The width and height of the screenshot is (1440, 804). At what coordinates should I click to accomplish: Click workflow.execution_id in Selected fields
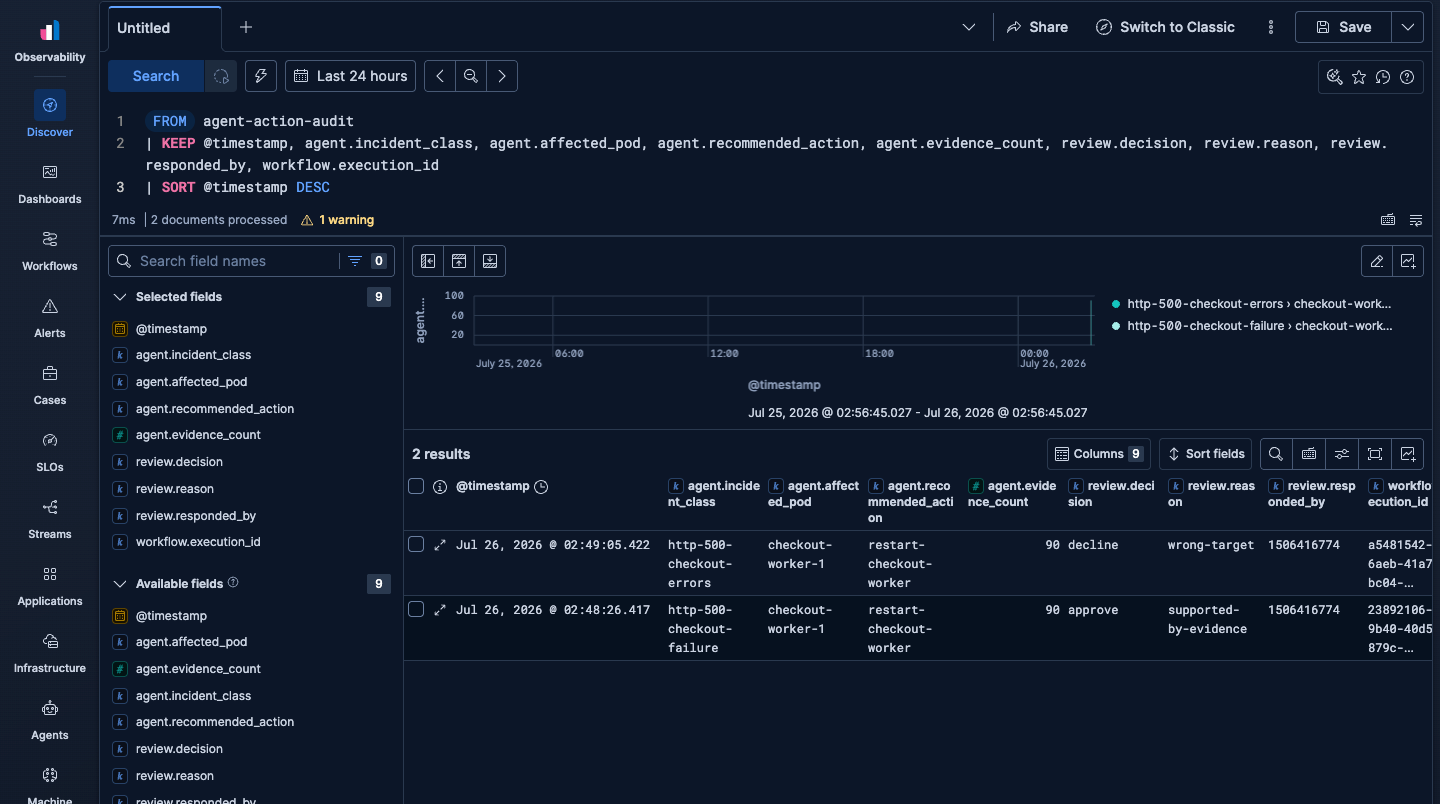coord(198,542)
